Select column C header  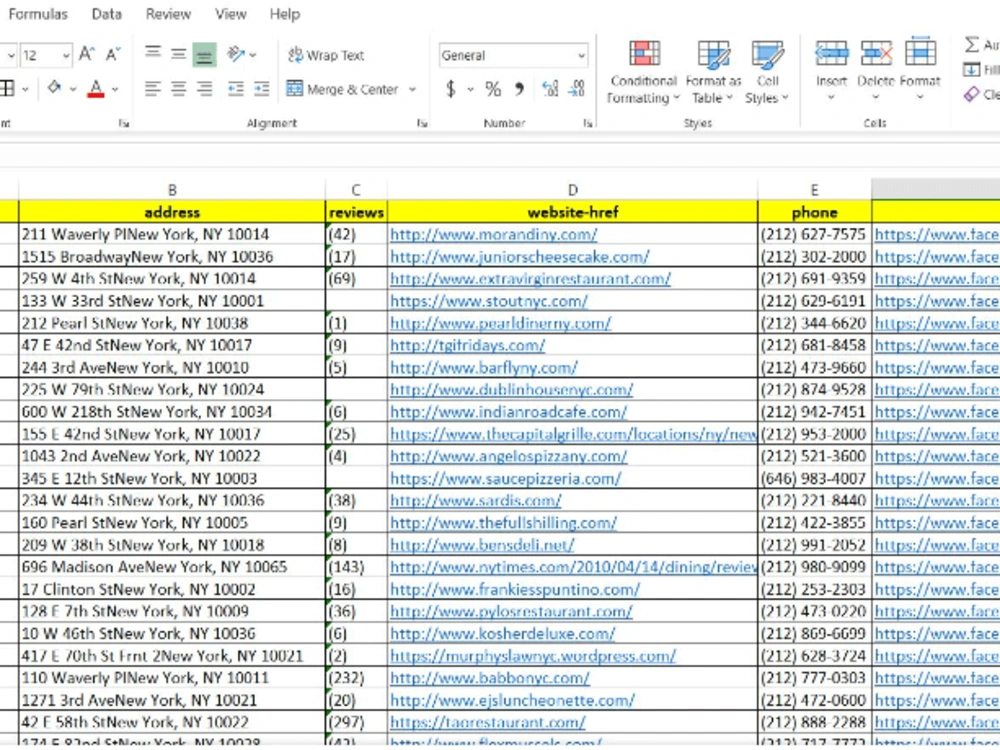click(x=356, y=189)
